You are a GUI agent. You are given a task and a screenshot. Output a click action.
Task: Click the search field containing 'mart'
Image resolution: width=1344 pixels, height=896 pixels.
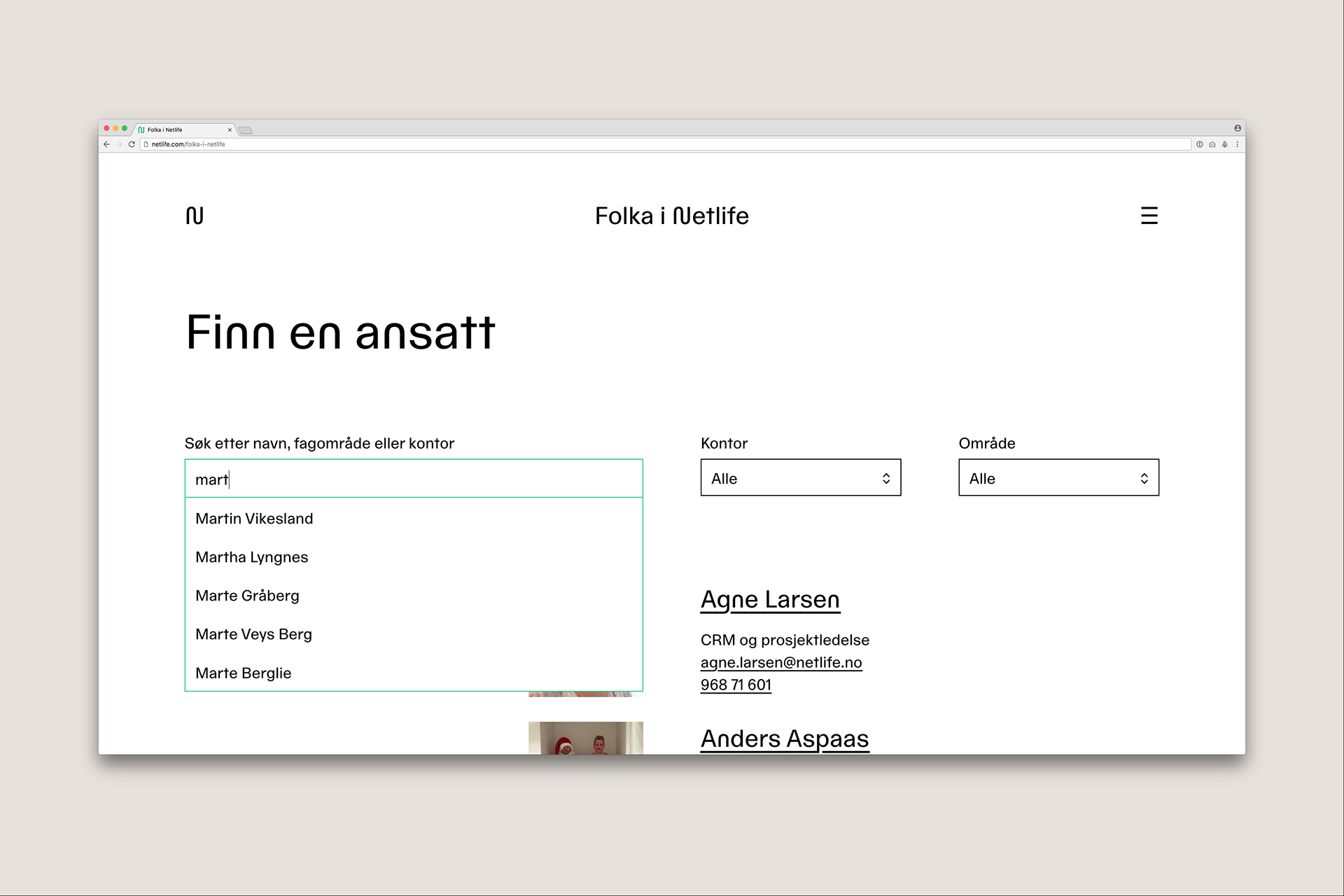tap(413, 479)
